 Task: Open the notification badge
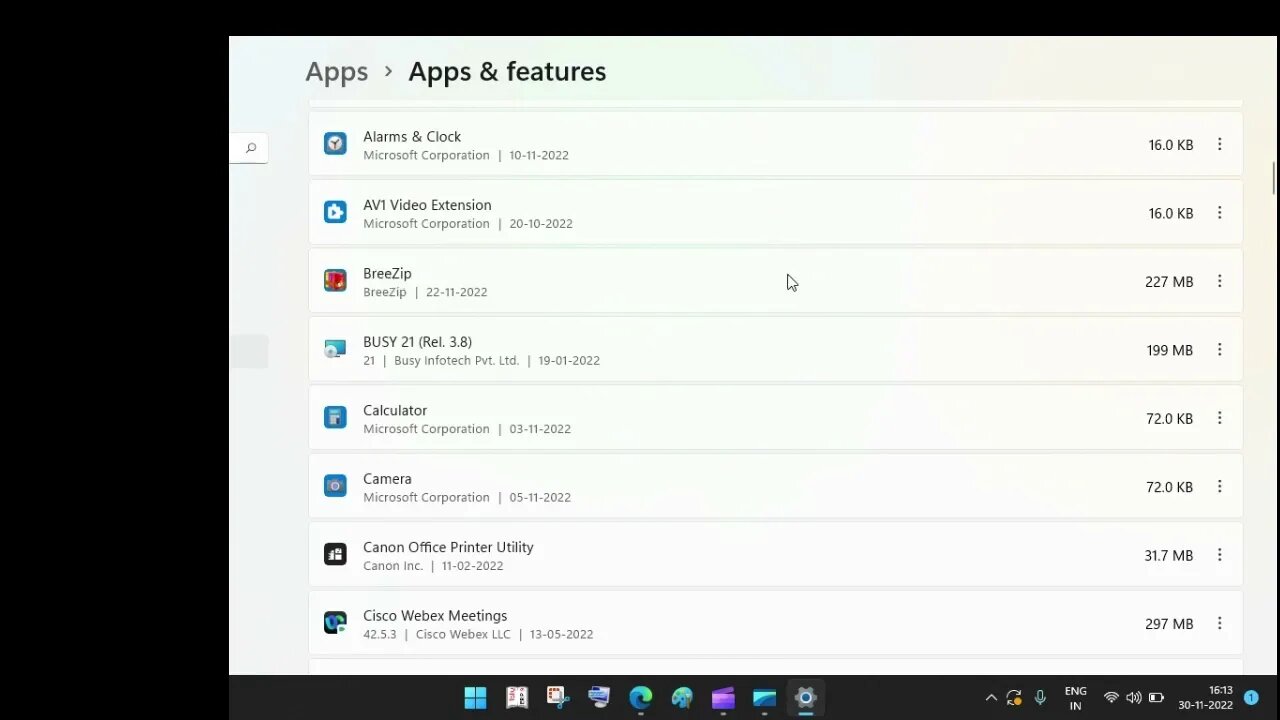[x=1251, y=697]
